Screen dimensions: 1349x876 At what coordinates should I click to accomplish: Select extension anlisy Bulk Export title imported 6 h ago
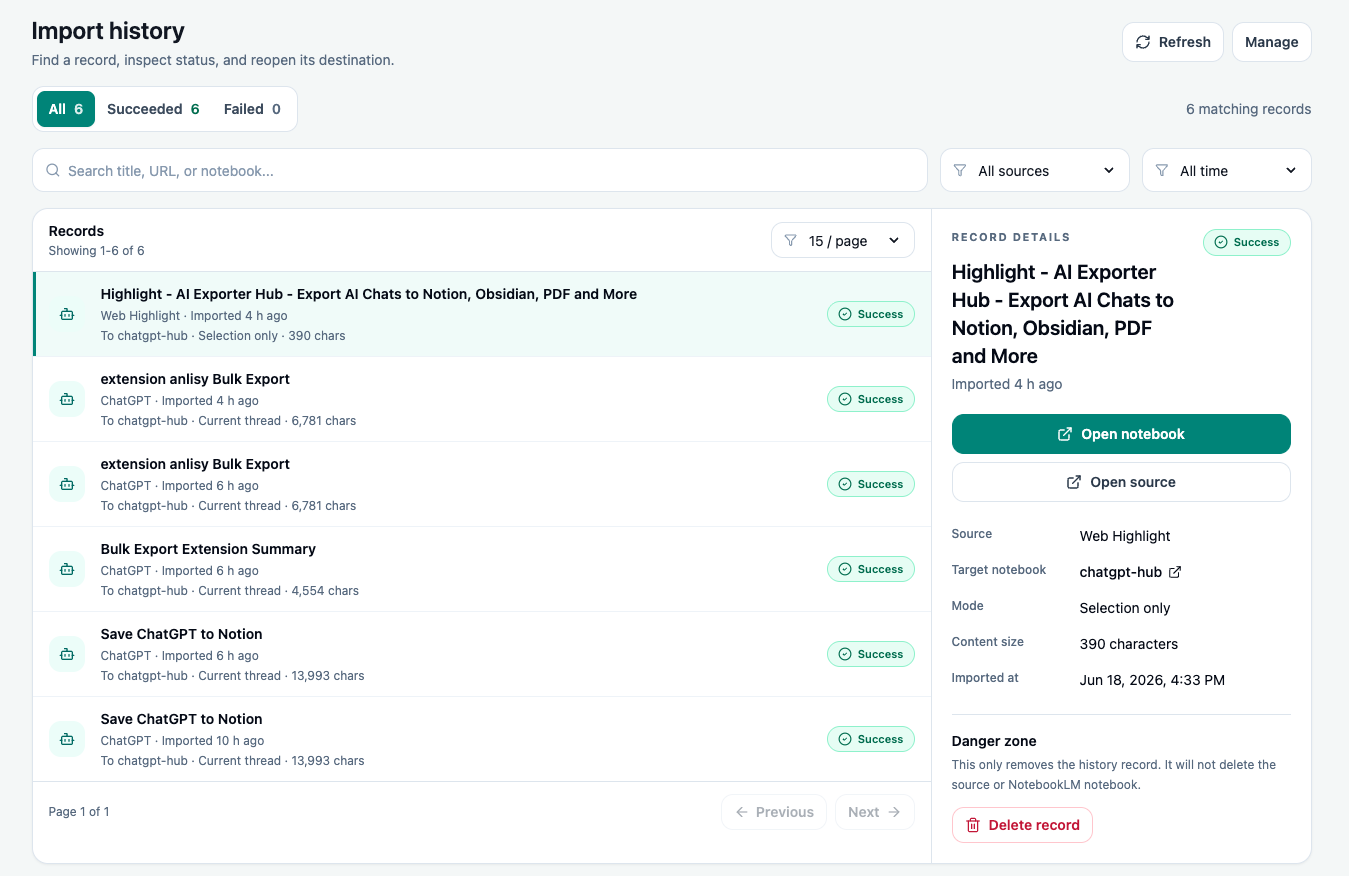click(x=195, y=464)
